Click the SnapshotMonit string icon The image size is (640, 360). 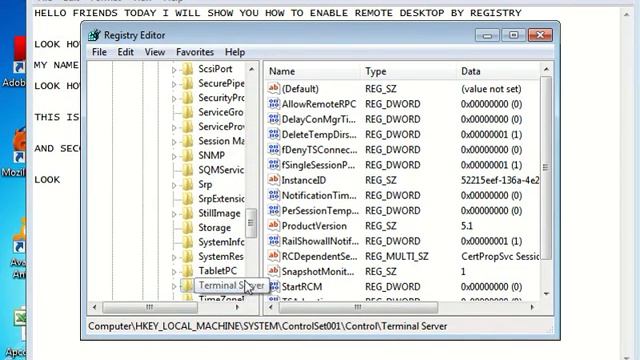(x=273, y=271)
